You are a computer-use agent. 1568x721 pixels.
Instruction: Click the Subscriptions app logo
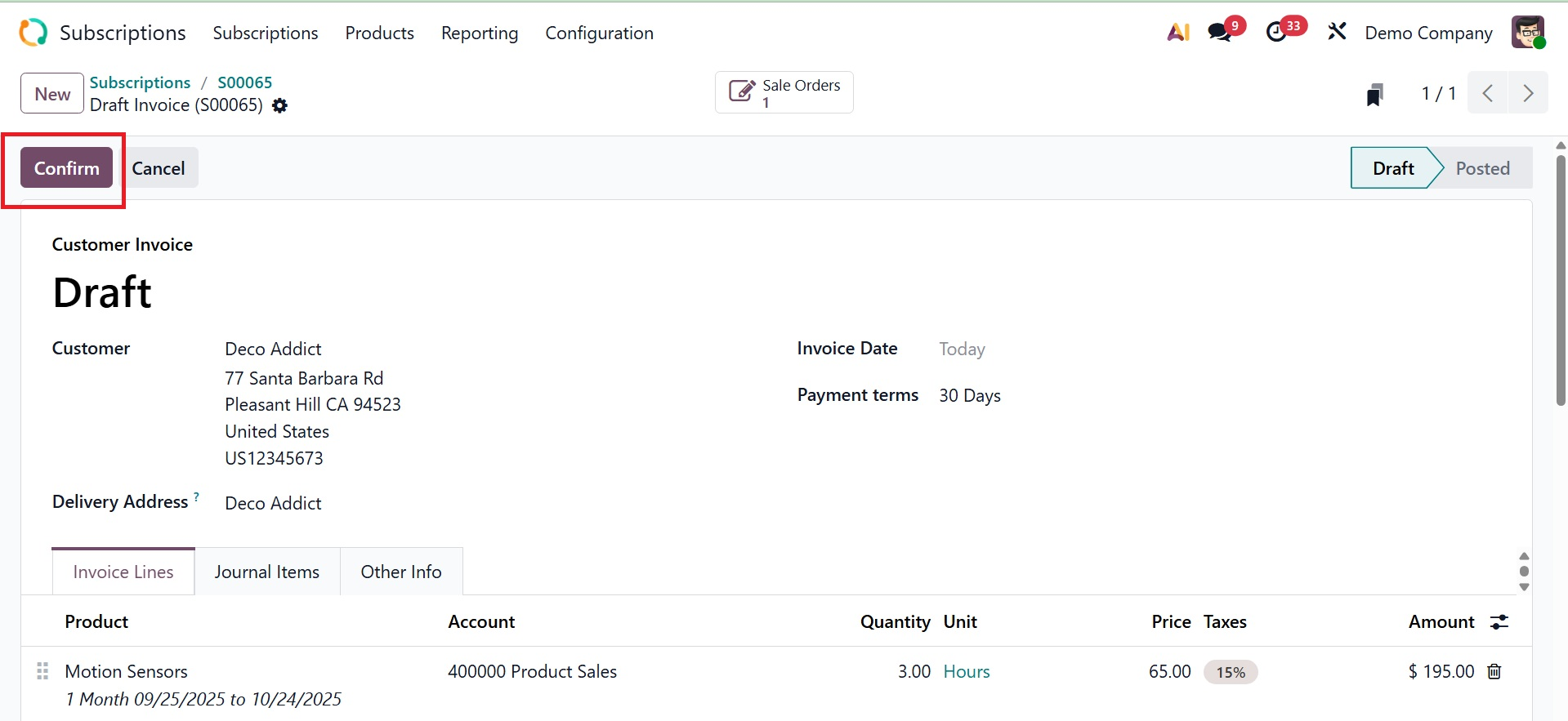(x=34, y=33)
